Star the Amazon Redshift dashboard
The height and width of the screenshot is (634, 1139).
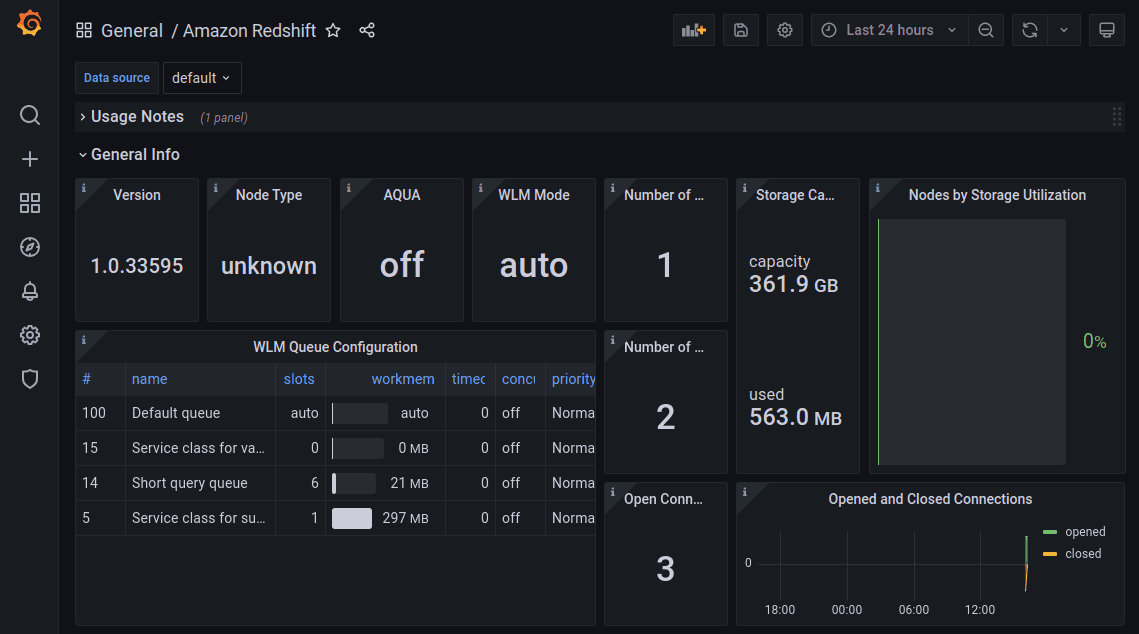click(333, 31)
